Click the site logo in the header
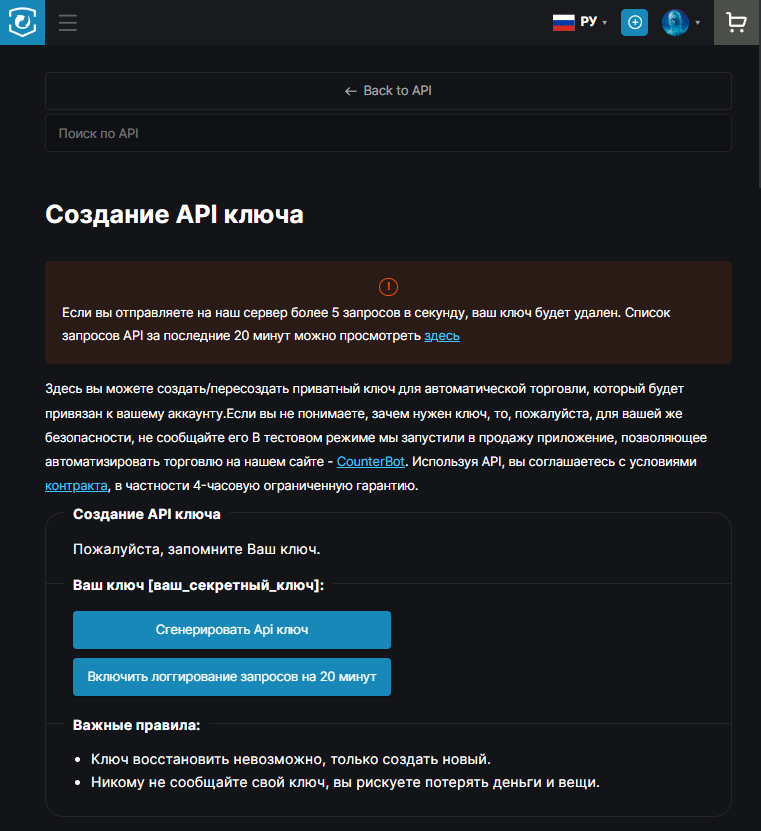Screen dimensions: 761x831 pos(22,22)
